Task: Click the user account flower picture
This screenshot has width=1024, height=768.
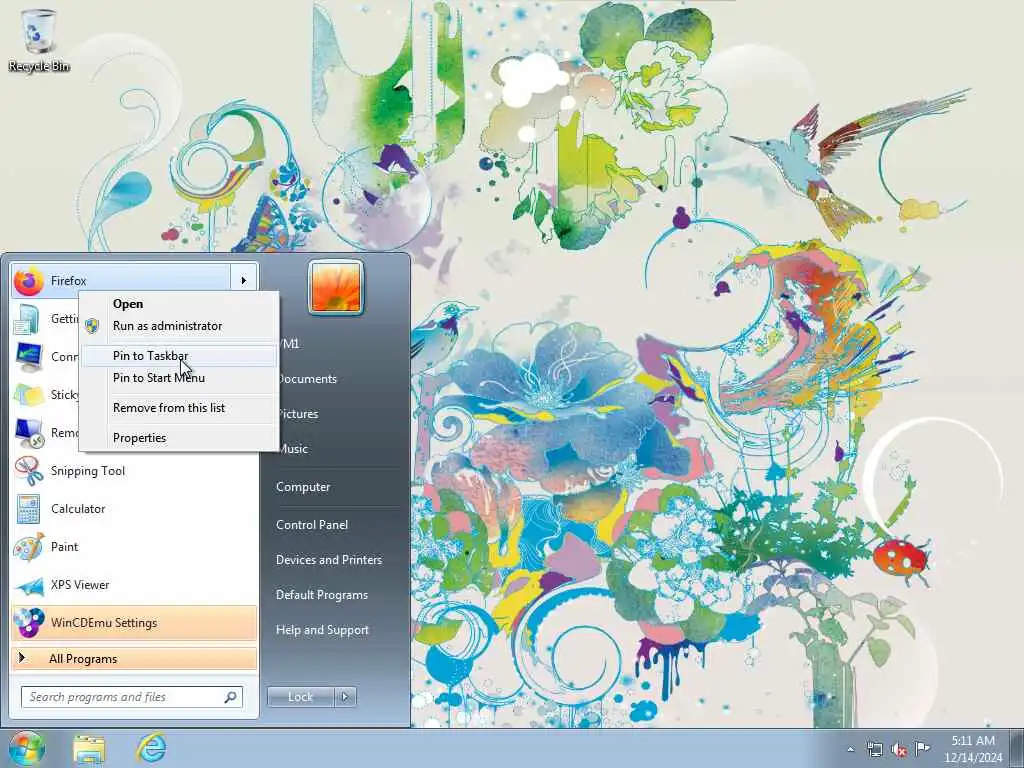Action: [x=336, y=287]
